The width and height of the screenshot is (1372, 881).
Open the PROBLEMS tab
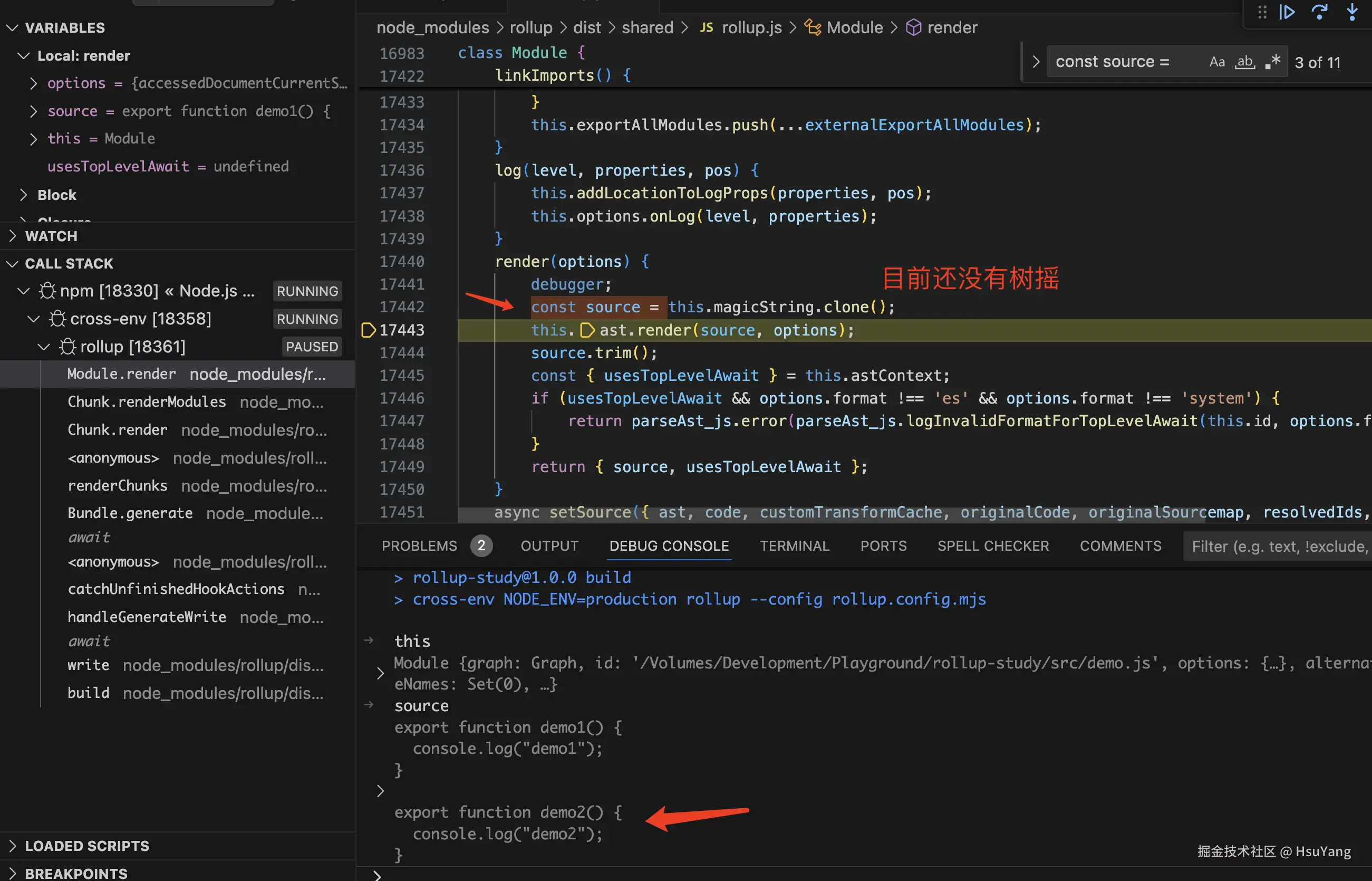tap(419, 546)
